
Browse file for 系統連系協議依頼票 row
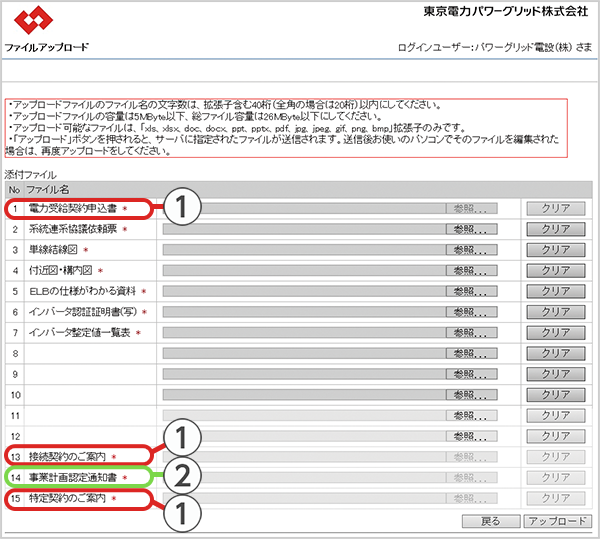pos(471,229)
